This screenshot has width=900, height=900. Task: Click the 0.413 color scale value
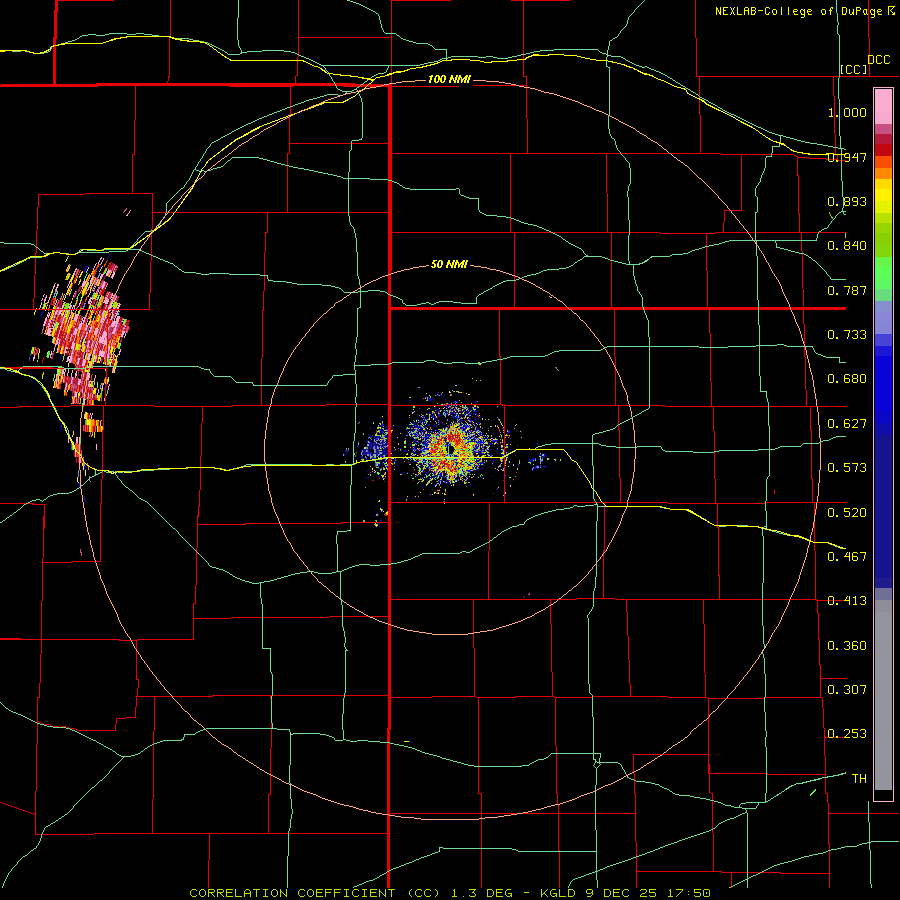click(x=847, y=601)
